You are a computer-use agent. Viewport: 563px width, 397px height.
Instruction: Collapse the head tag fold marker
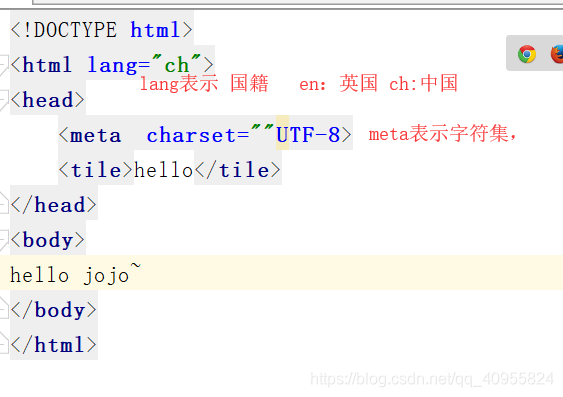pos(4,100)
